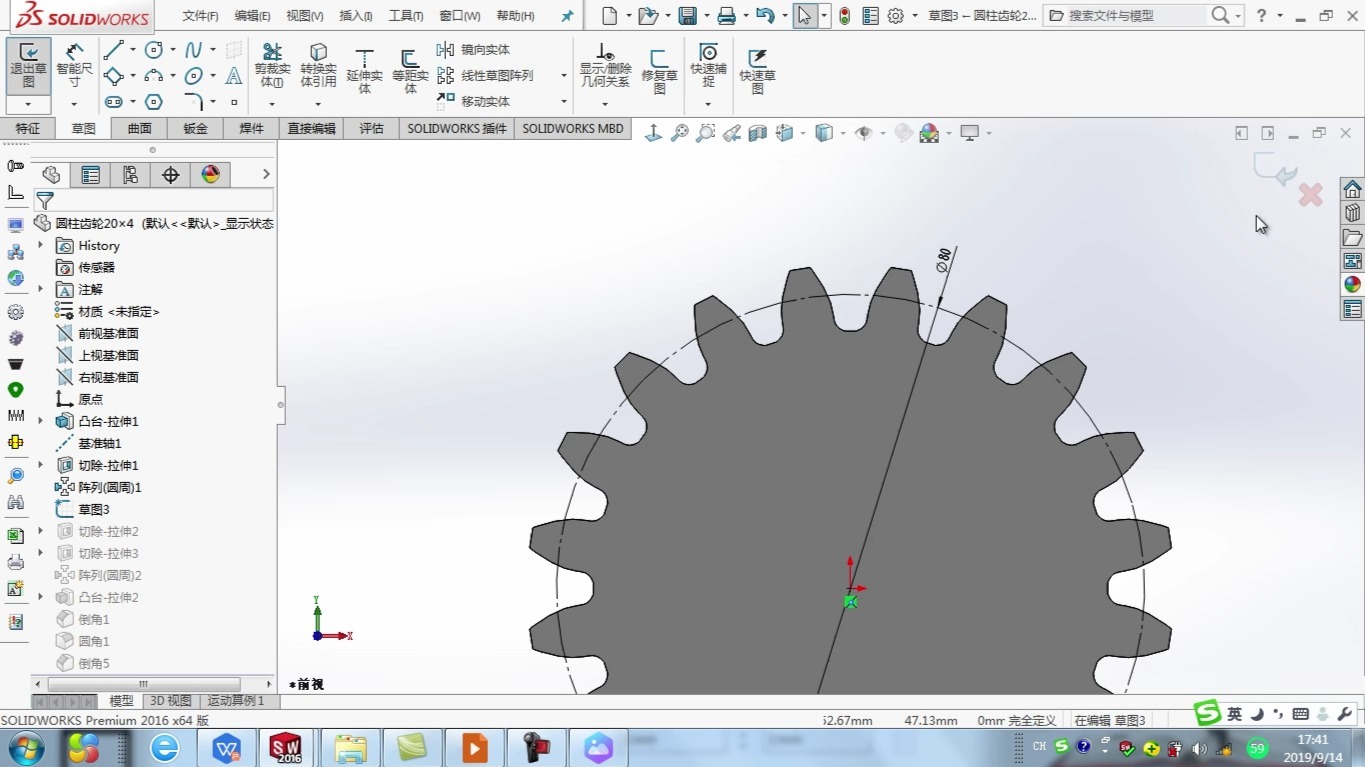
Task: Switch to the 运动算例 1 bottom tab
Action: tap(236, 701)
